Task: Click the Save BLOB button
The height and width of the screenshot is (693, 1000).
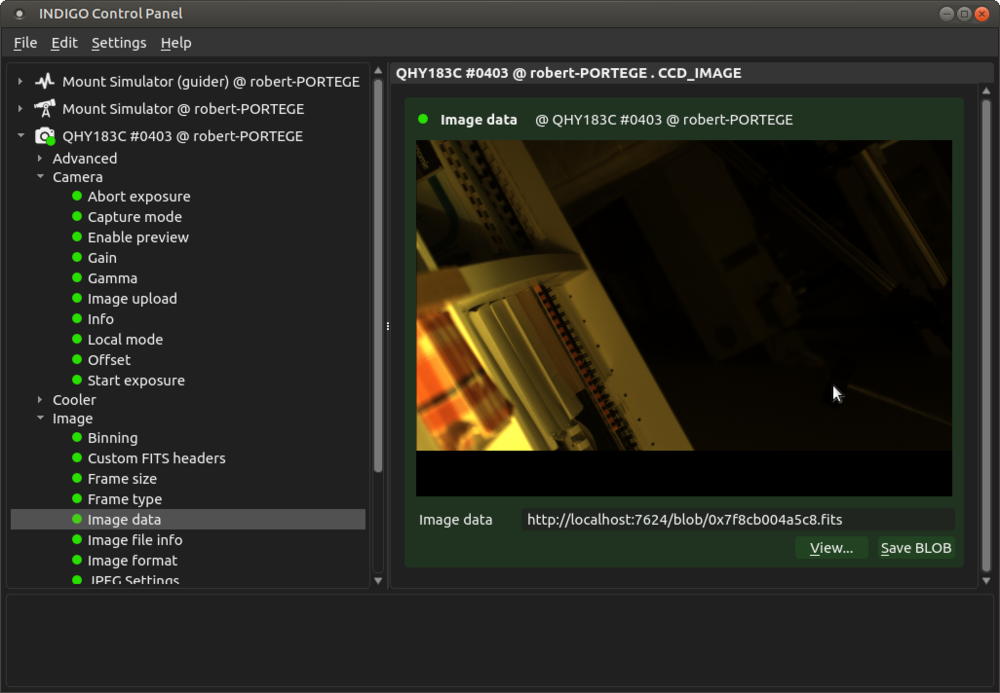Action: pos(916,548)
